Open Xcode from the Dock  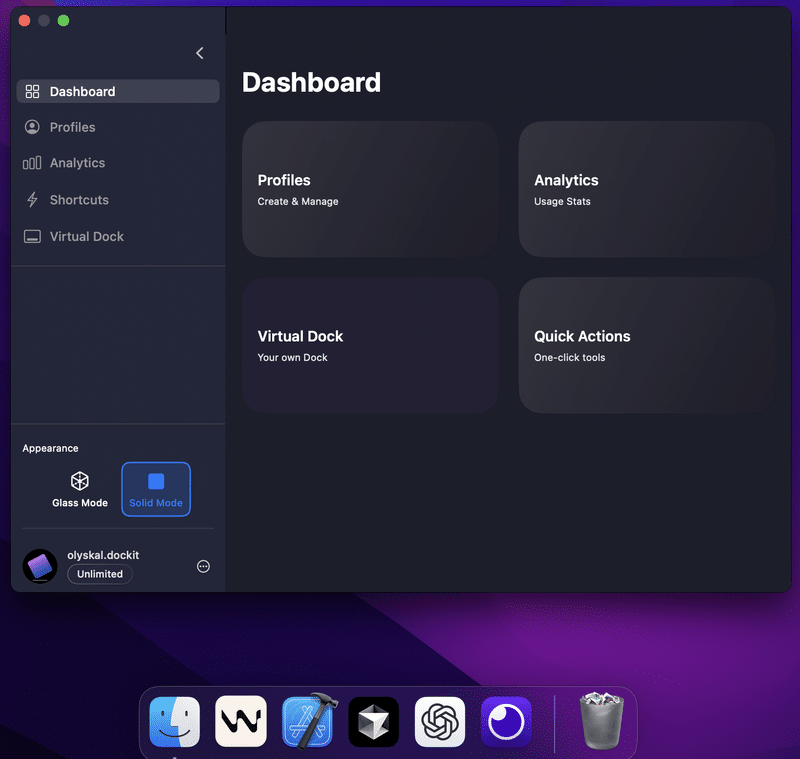coord(308,721)
